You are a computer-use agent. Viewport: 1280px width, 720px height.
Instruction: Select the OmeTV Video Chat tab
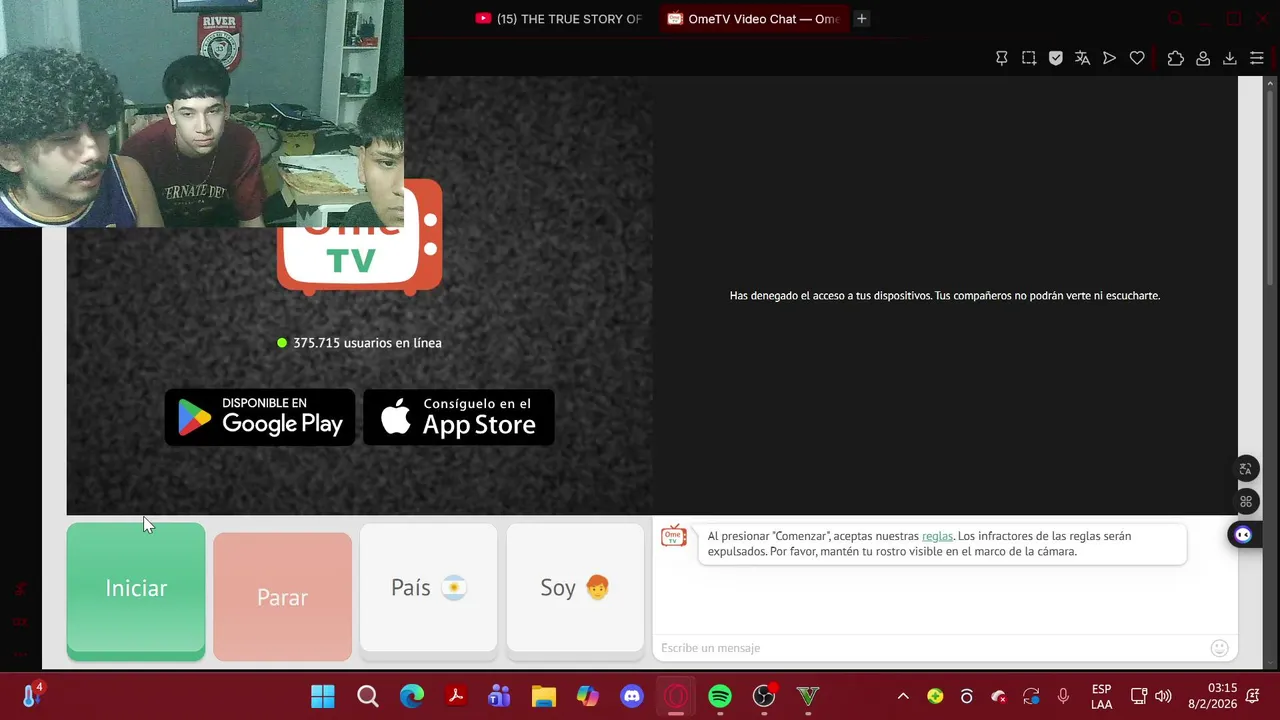[754, 19]
